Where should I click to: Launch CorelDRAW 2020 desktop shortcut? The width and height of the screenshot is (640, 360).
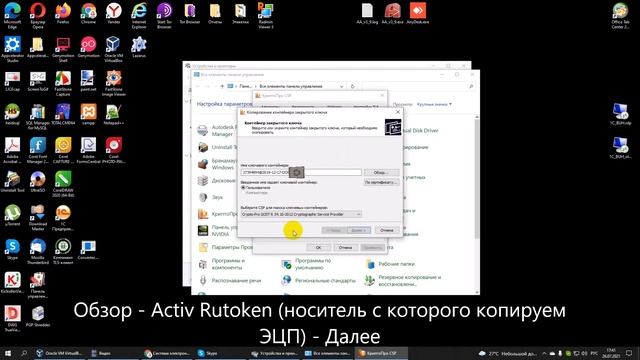pos(63,184)
